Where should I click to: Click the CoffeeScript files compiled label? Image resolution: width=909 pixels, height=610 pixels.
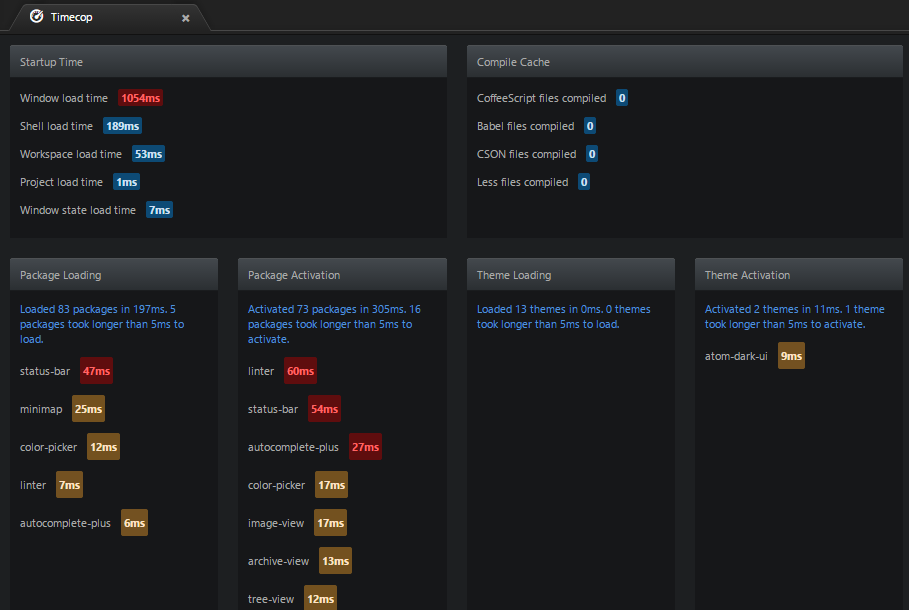click(x=541, y=98)
